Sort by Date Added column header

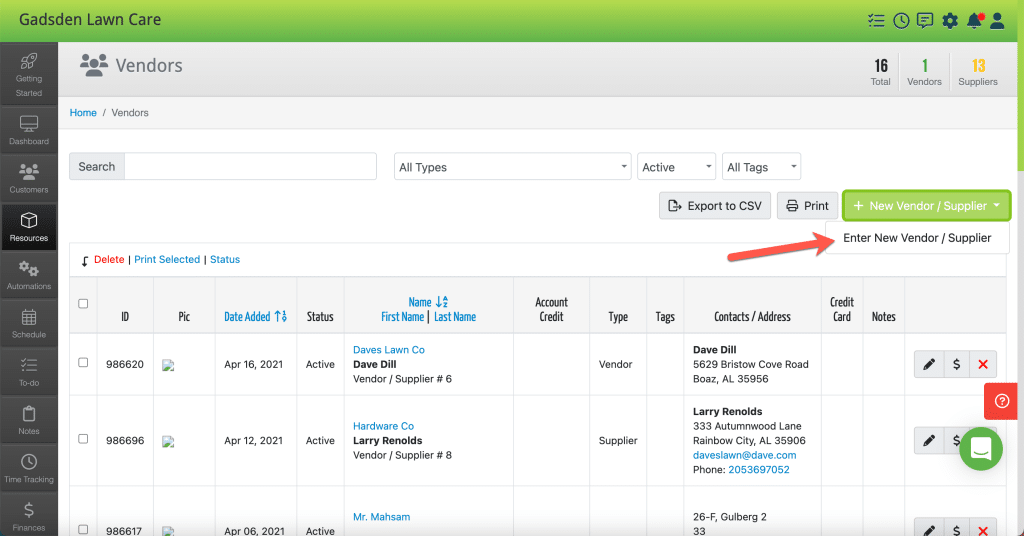point(248,317)
